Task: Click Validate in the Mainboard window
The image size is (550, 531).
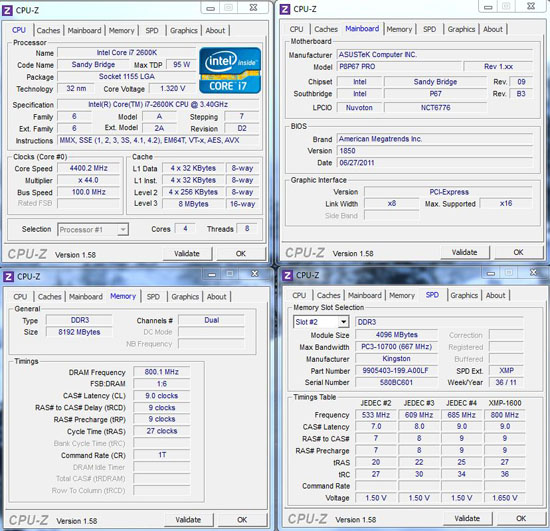Action: 464,252
